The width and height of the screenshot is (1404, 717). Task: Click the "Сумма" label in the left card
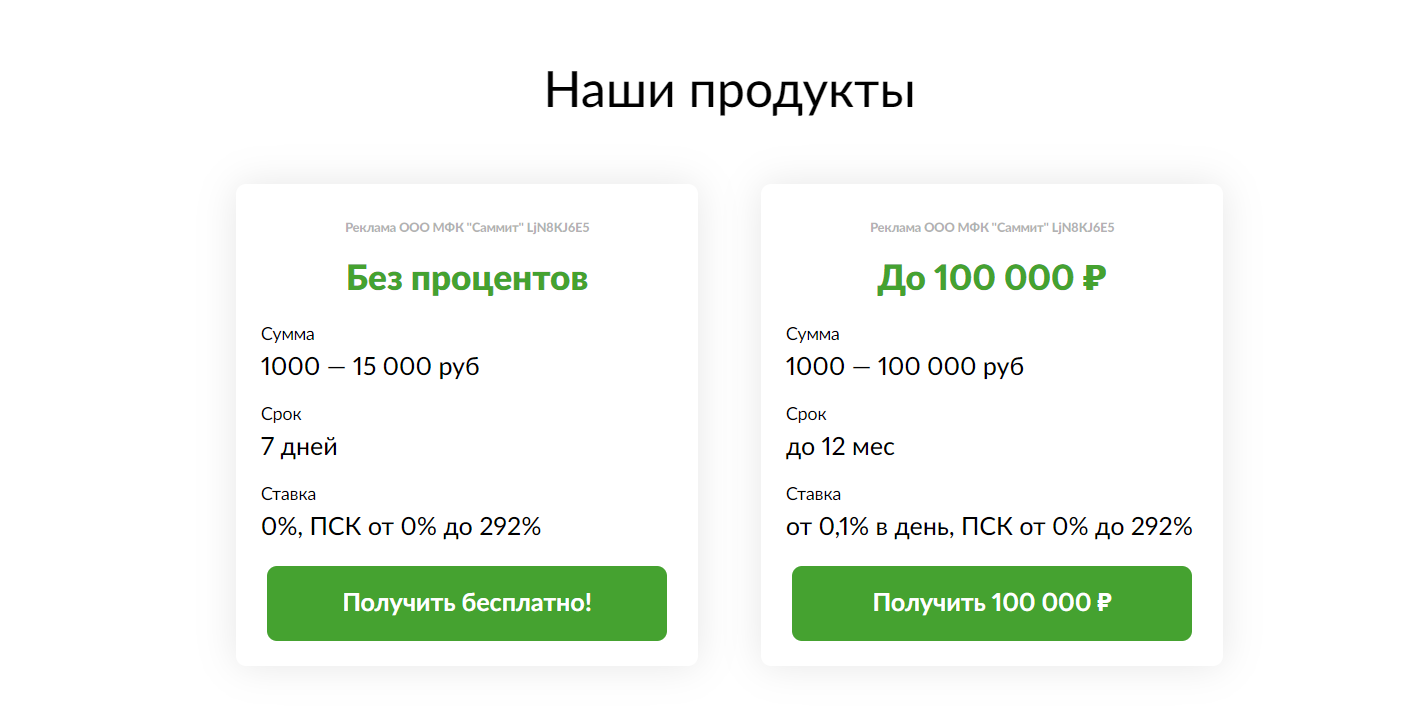pyautogui.click(x=287, y=334)
